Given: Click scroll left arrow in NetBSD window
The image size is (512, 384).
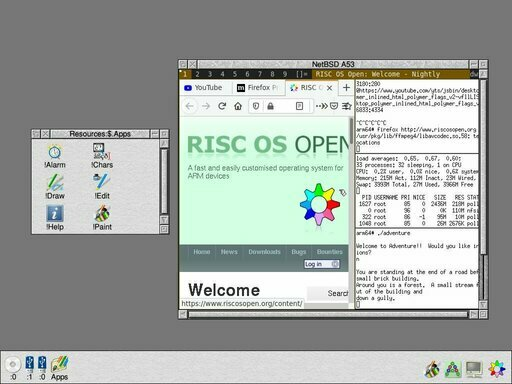Looking at the screenshot, I should click(x=183, y=314).
